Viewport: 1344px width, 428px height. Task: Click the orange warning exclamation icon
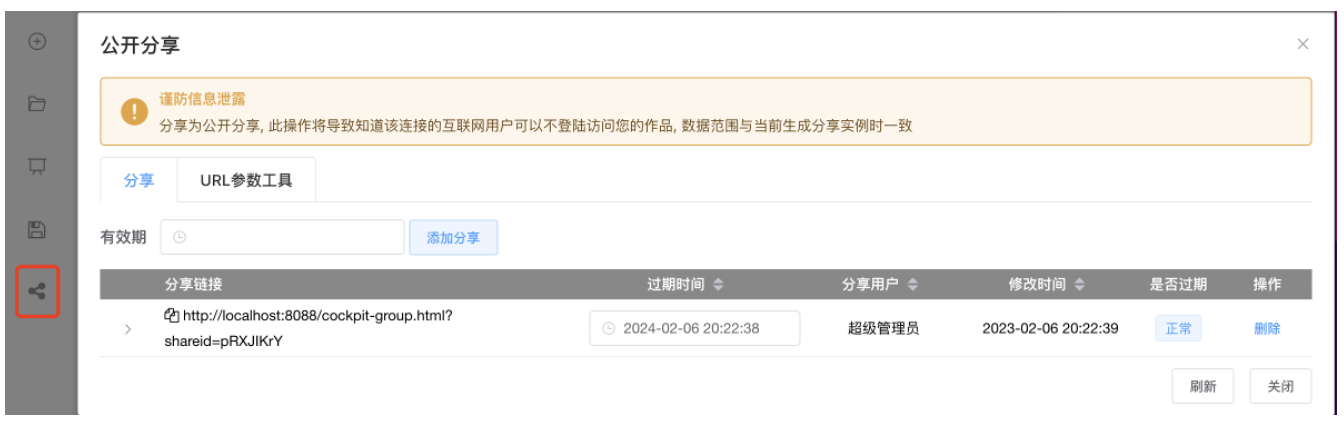134,112
